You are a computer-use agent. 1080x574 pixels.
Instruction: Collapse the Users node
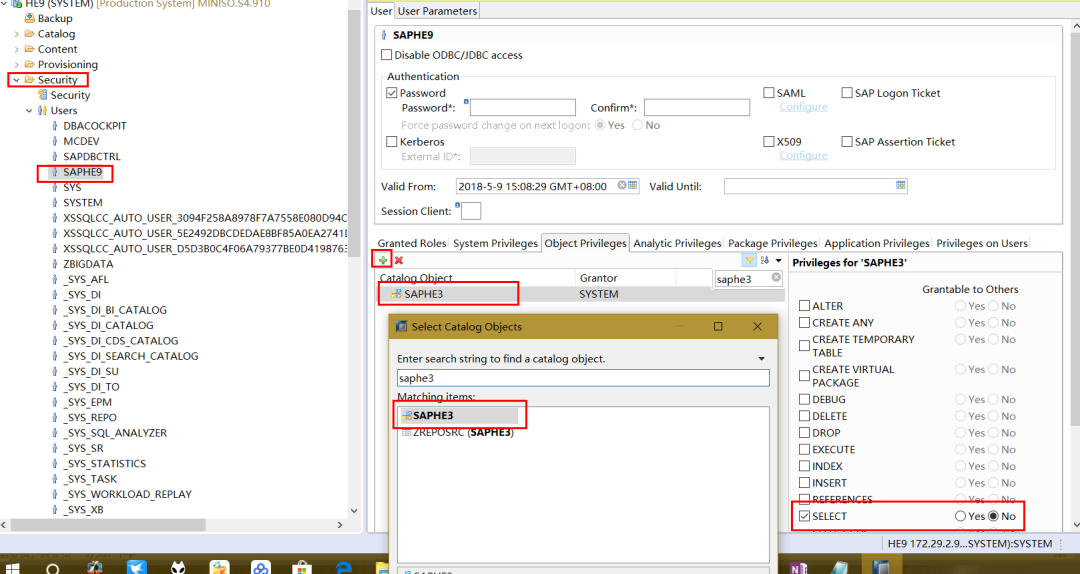point(29,110)
